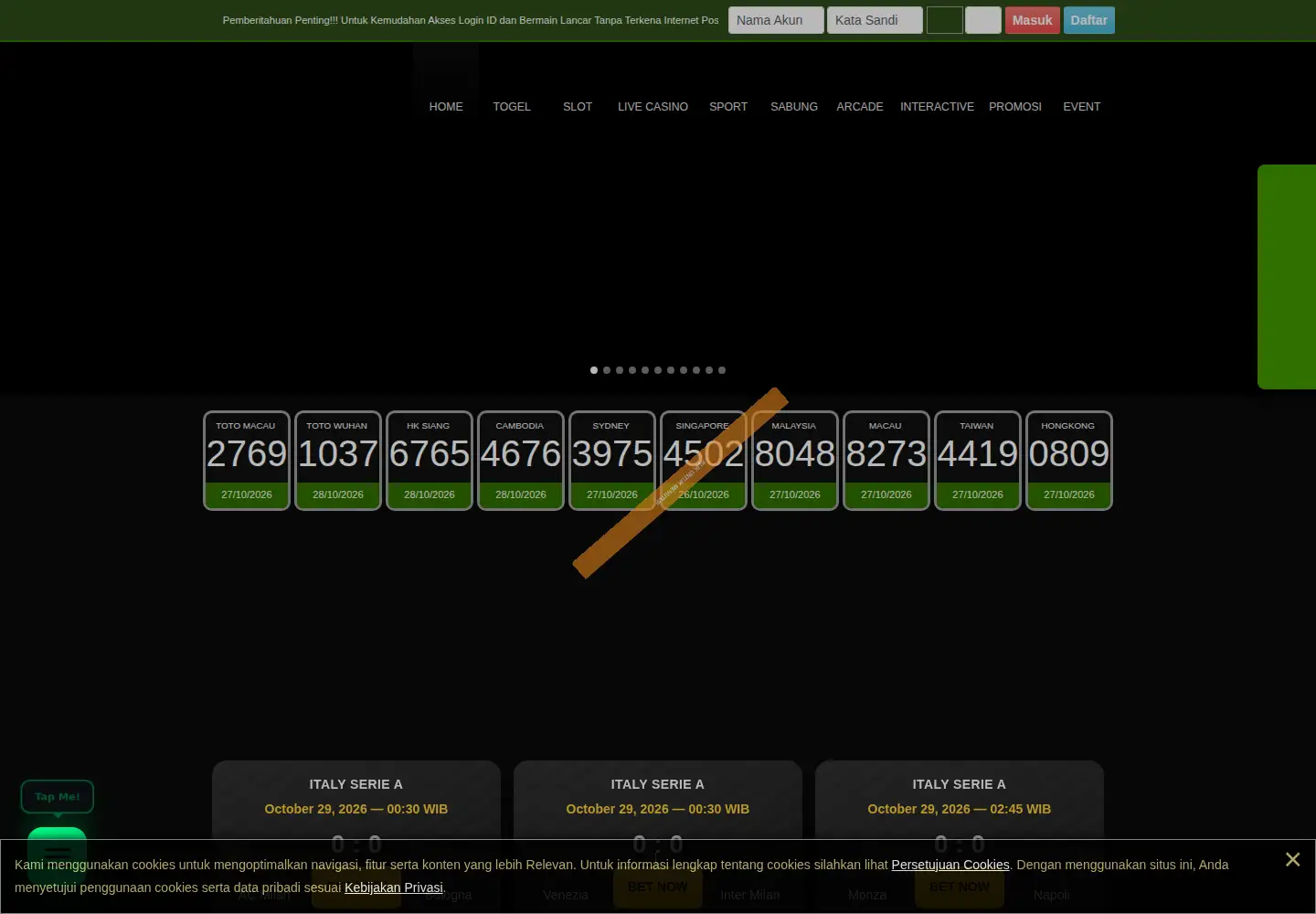Focus the Nama Akun username field

point(776,20)
